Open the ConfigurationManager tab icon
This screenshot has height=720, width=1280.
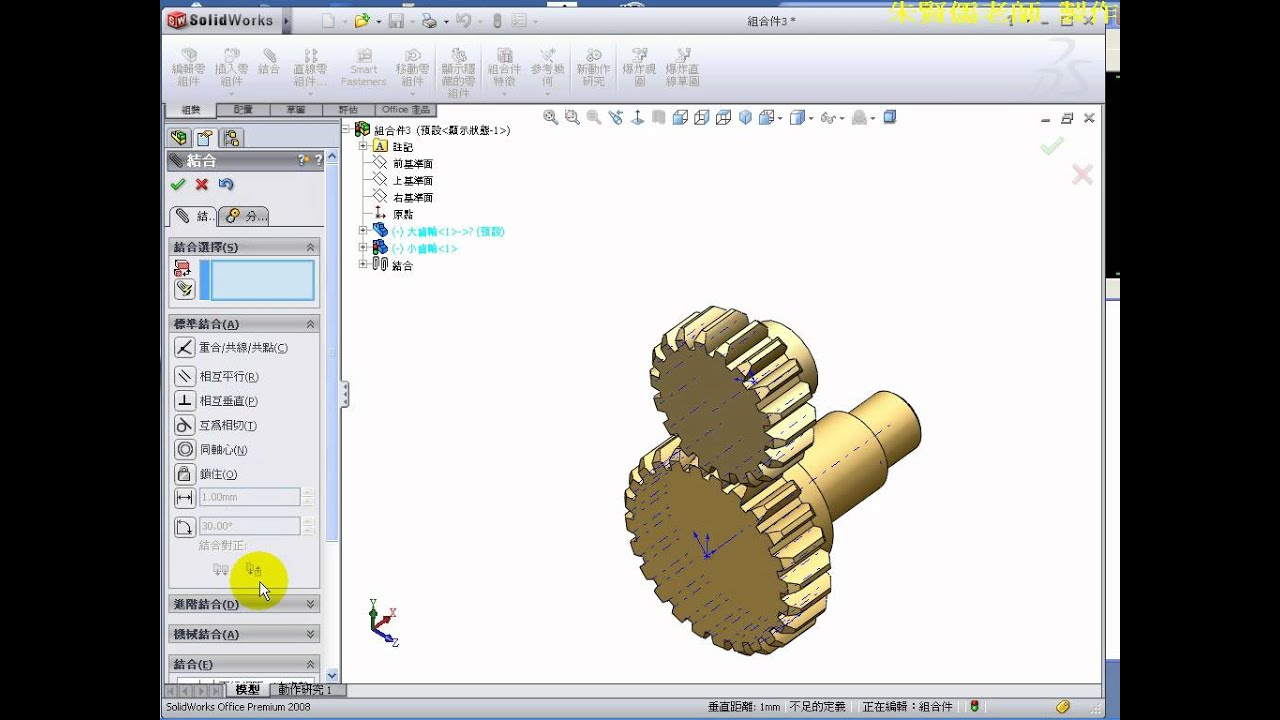(231, 138)
